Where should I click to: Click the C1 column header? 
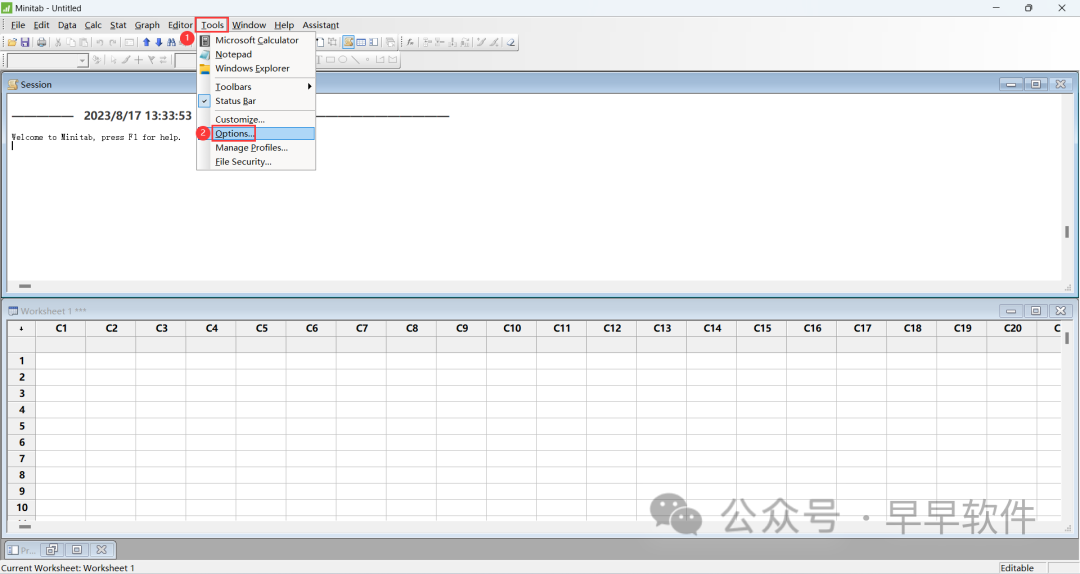(61, 328)
